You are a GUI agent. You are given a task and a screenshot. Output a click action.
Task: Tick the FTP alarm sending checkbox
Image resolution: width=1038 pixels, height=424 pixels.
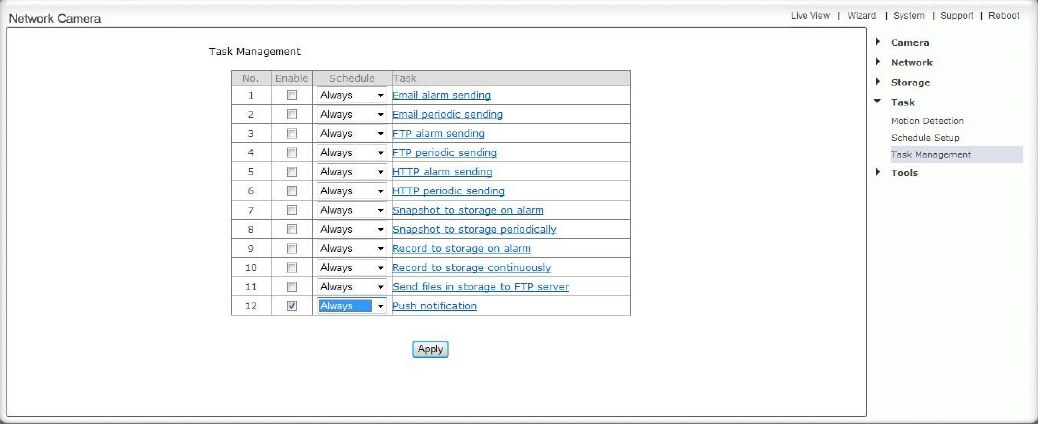[292, 133]
